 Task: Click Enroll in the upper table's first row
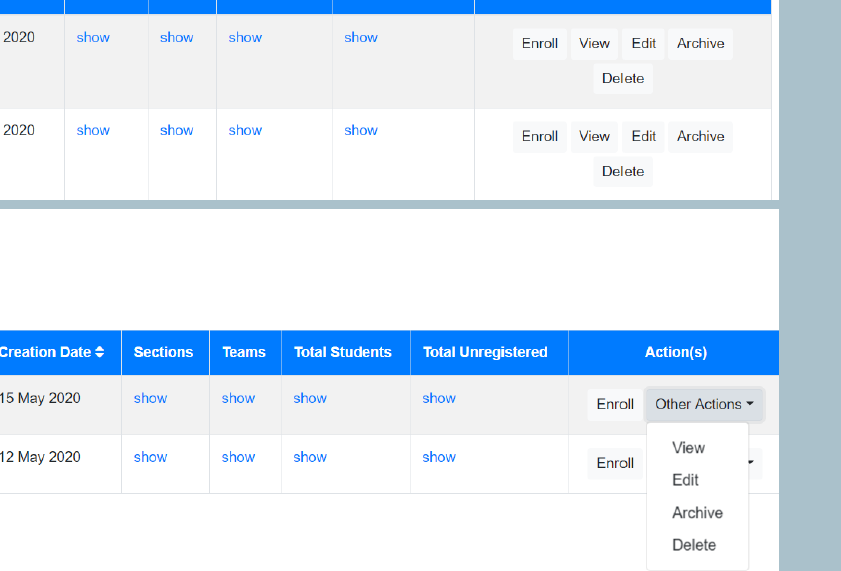(x=539, y=44)
